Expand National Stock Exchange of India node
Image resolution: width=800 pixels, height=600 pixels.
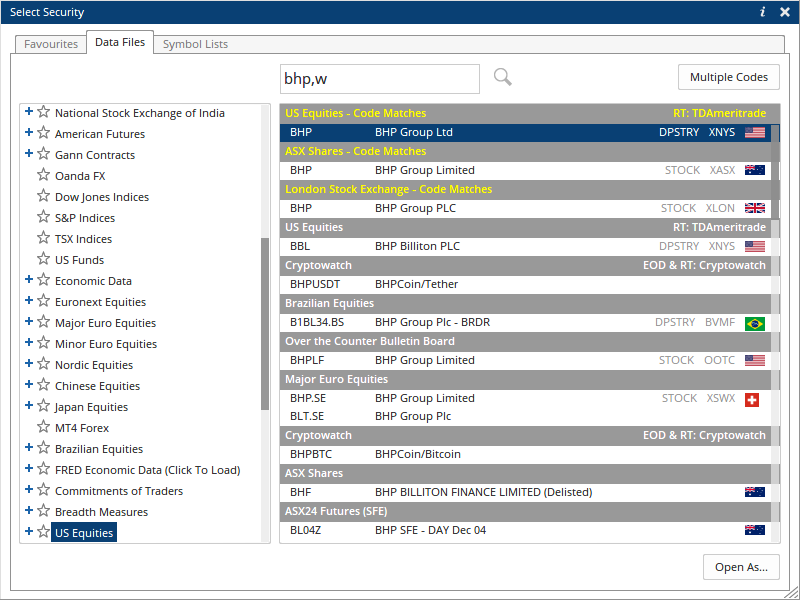[x=29, y=112]
